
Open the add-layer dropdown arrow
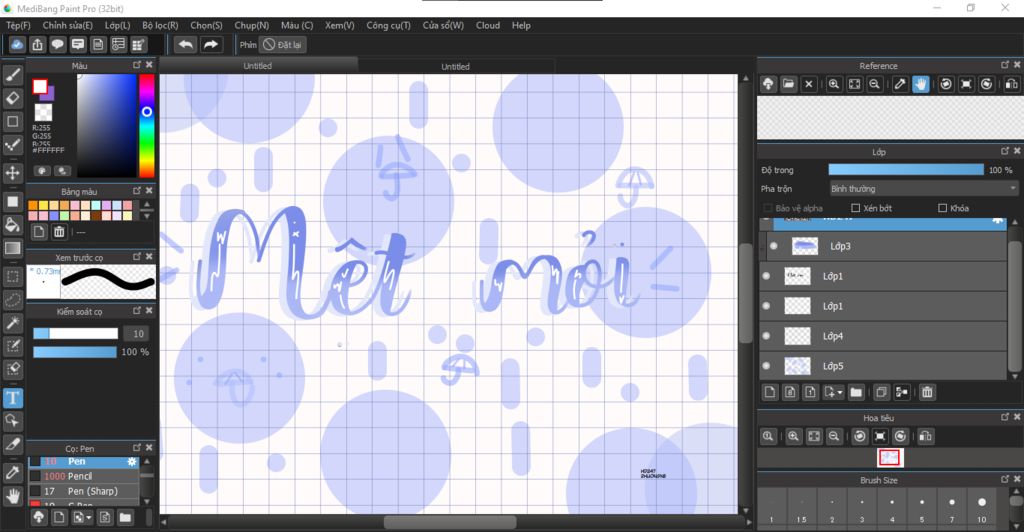(839, 392)
